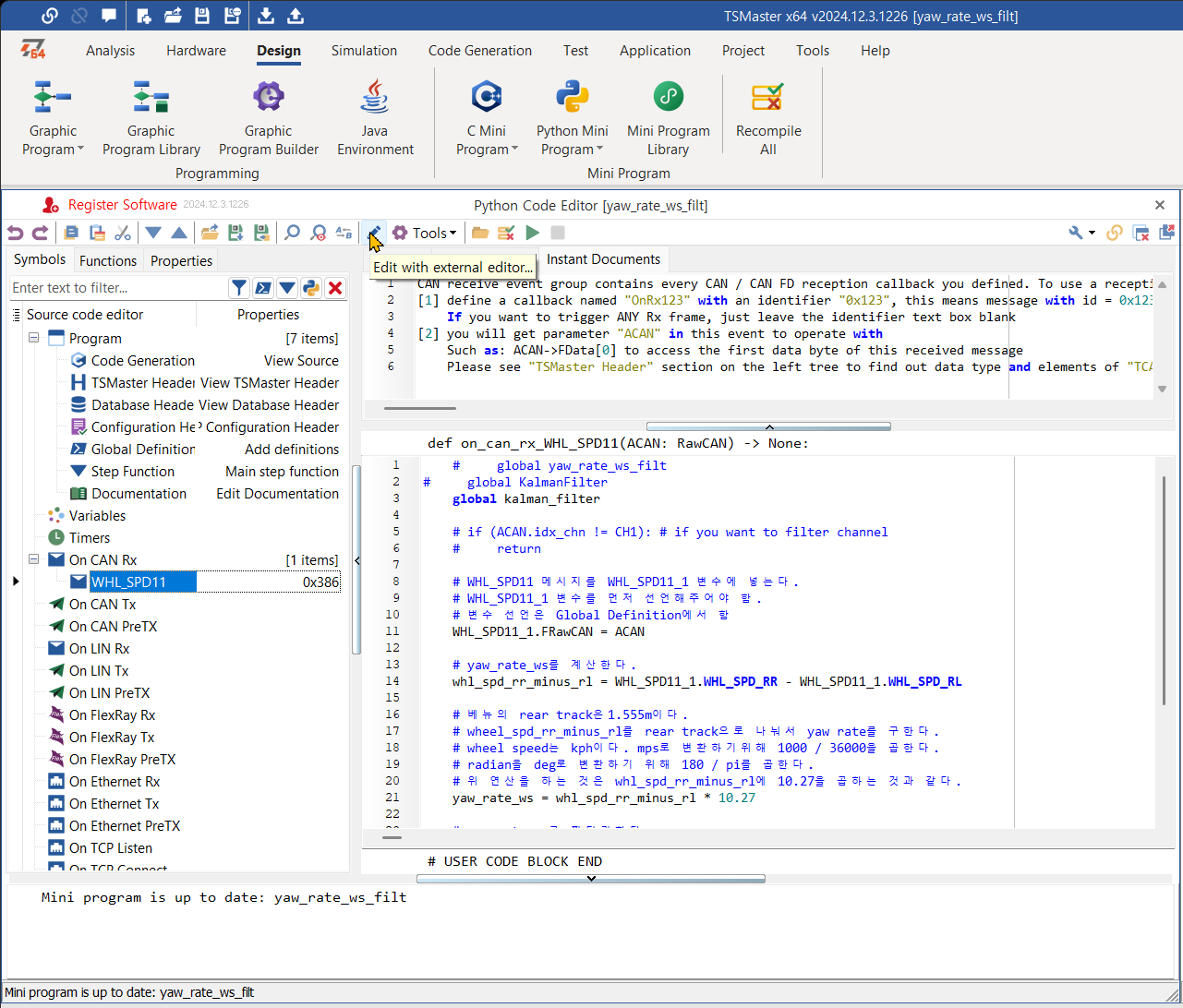This screenshot has height=1008, width=1183.
Task: Click the new project icon in title bar
Action: [x=143, y=16]
